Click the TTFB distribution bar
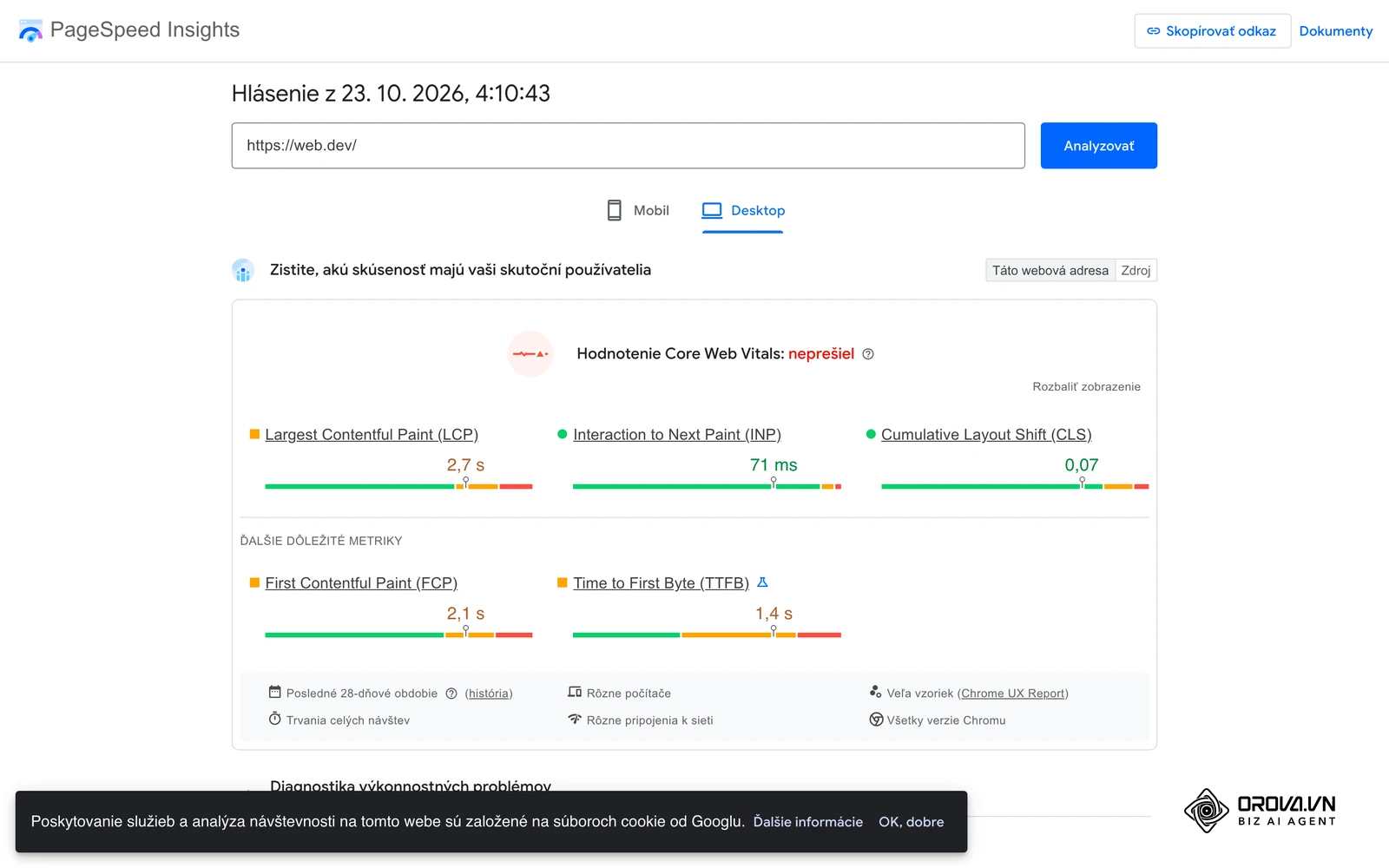 point(707,635)
